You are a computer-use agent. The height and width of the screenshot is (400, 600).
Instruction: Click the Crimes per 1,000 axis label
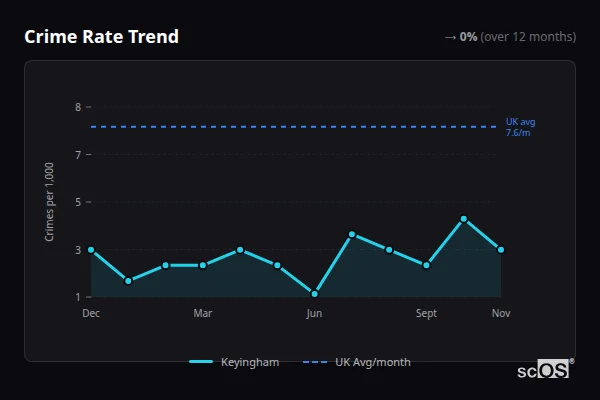pyautogui.click(x=49, y=202)
